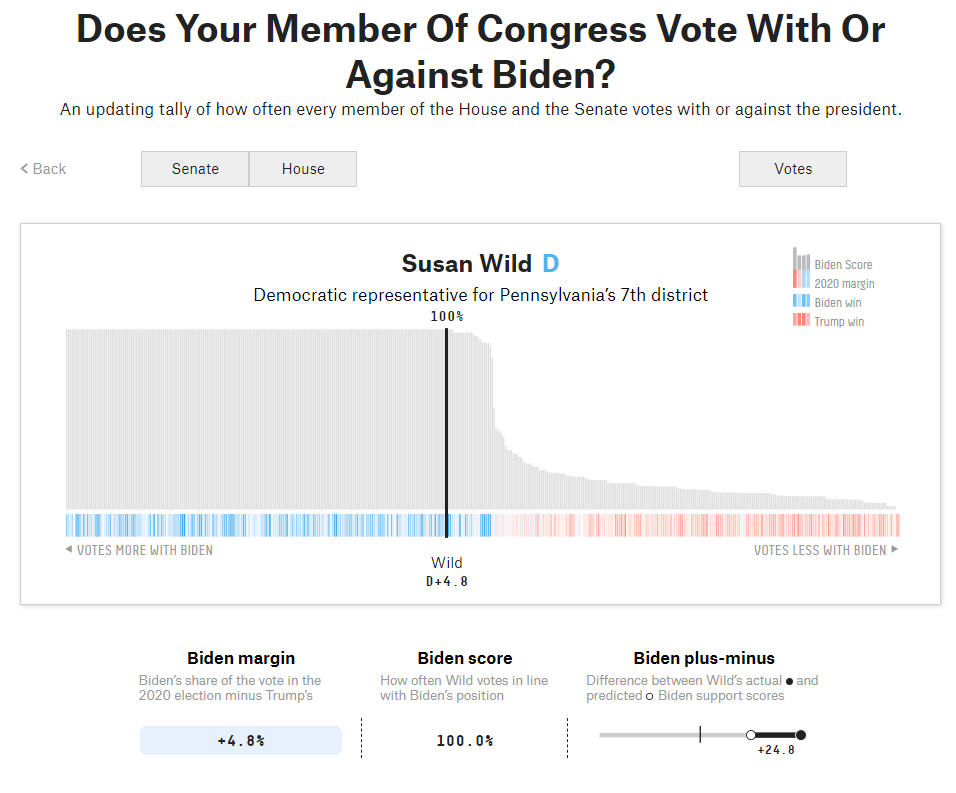The width and height of the screenshot is (956, 793).
Task: Open the Votes view
Action: [793, 169]
